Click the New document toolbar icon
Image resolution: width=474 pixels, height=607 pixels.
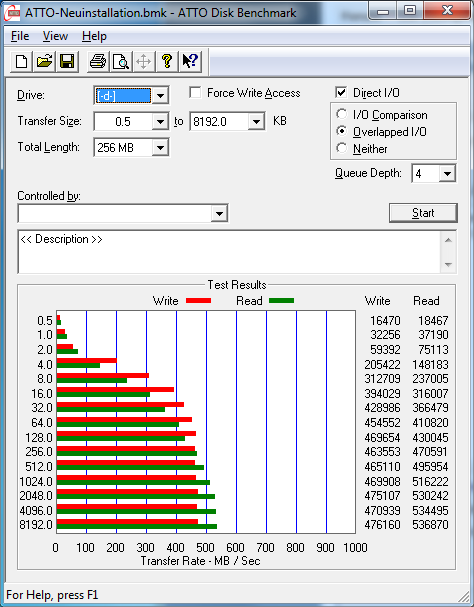click(21, 62)
